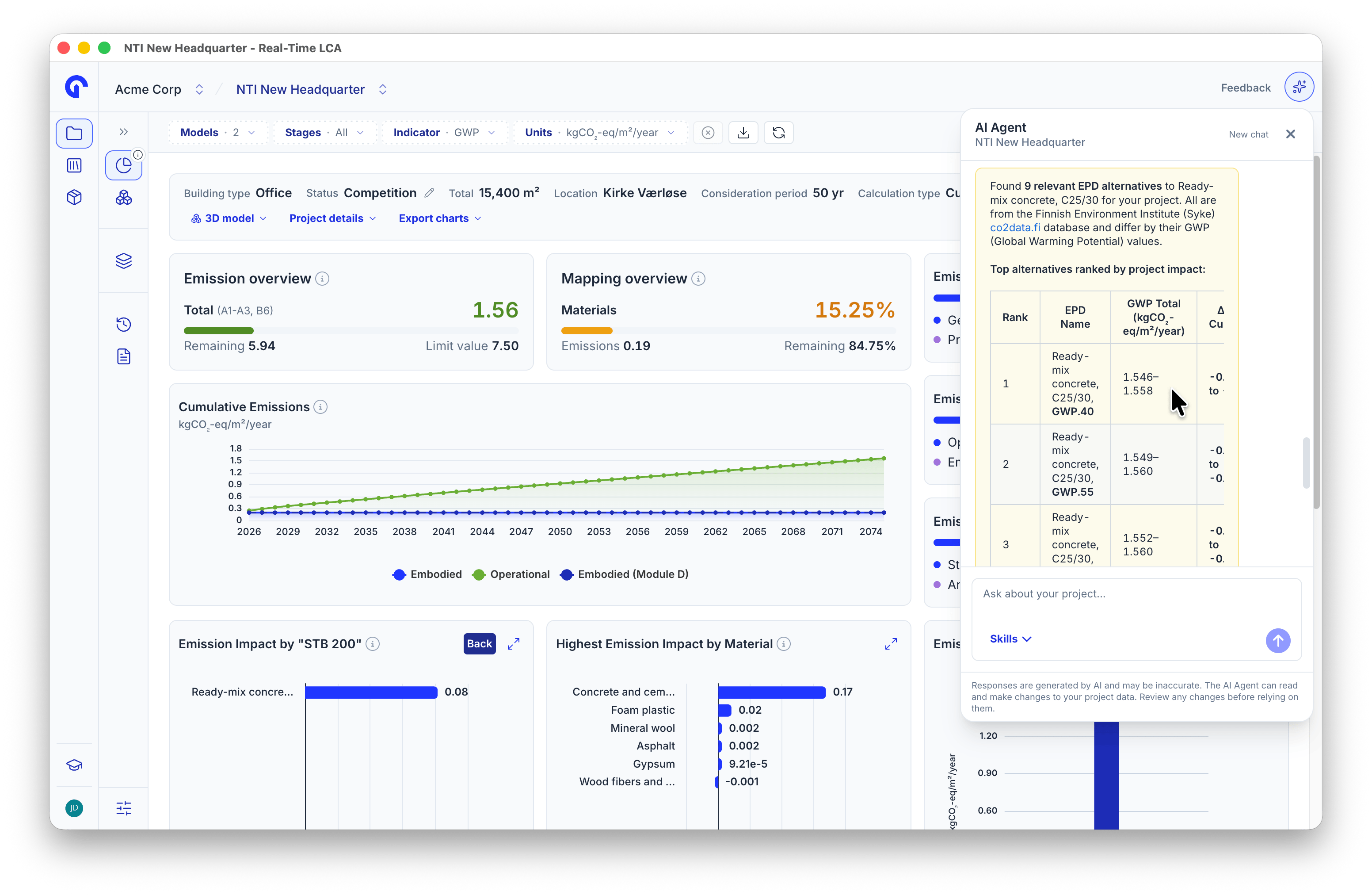Image resolution: width=1372 pixels, height=895 pixels.
Task: Click the refresh icon in filter bar
Action: coord(778,133)
